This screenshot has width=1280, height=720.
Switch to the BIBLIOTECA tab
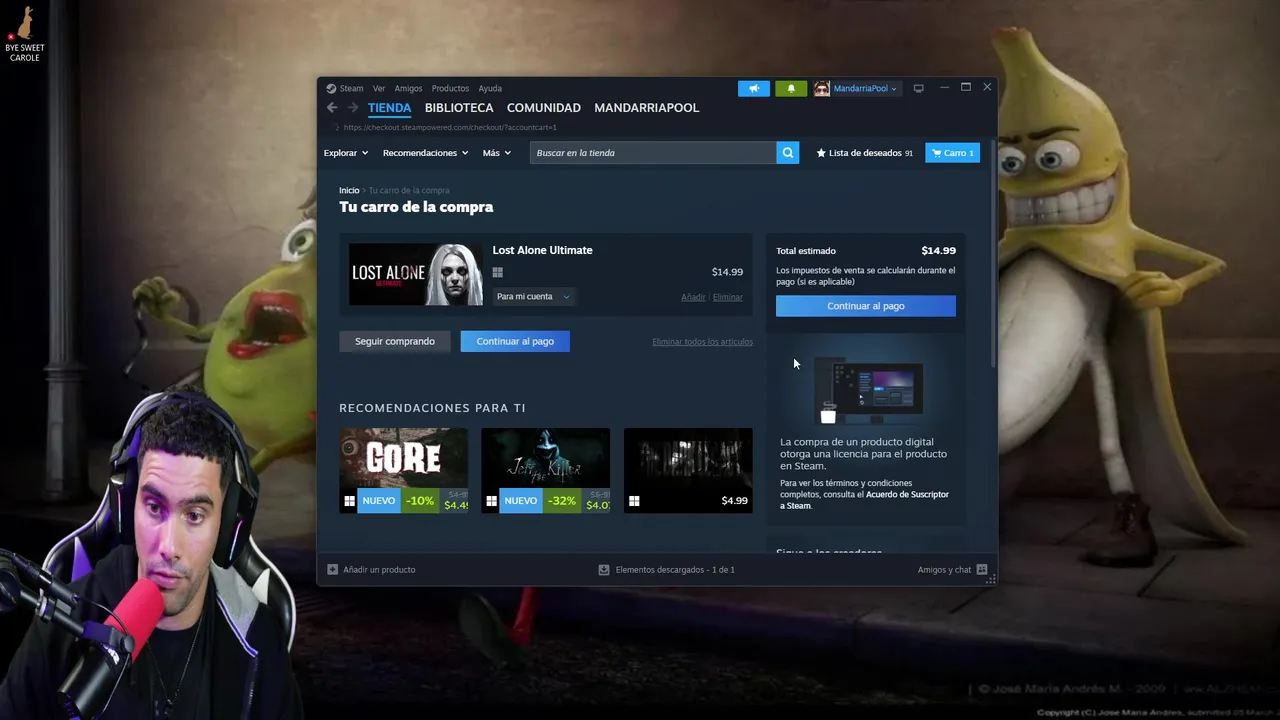point(459,108)
